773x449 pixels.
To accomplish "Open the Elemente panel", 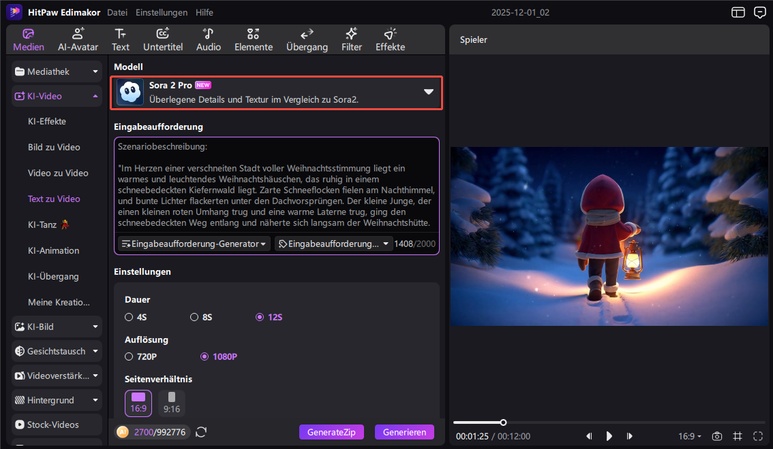I will pyautogui.click(x=253, y=39).
